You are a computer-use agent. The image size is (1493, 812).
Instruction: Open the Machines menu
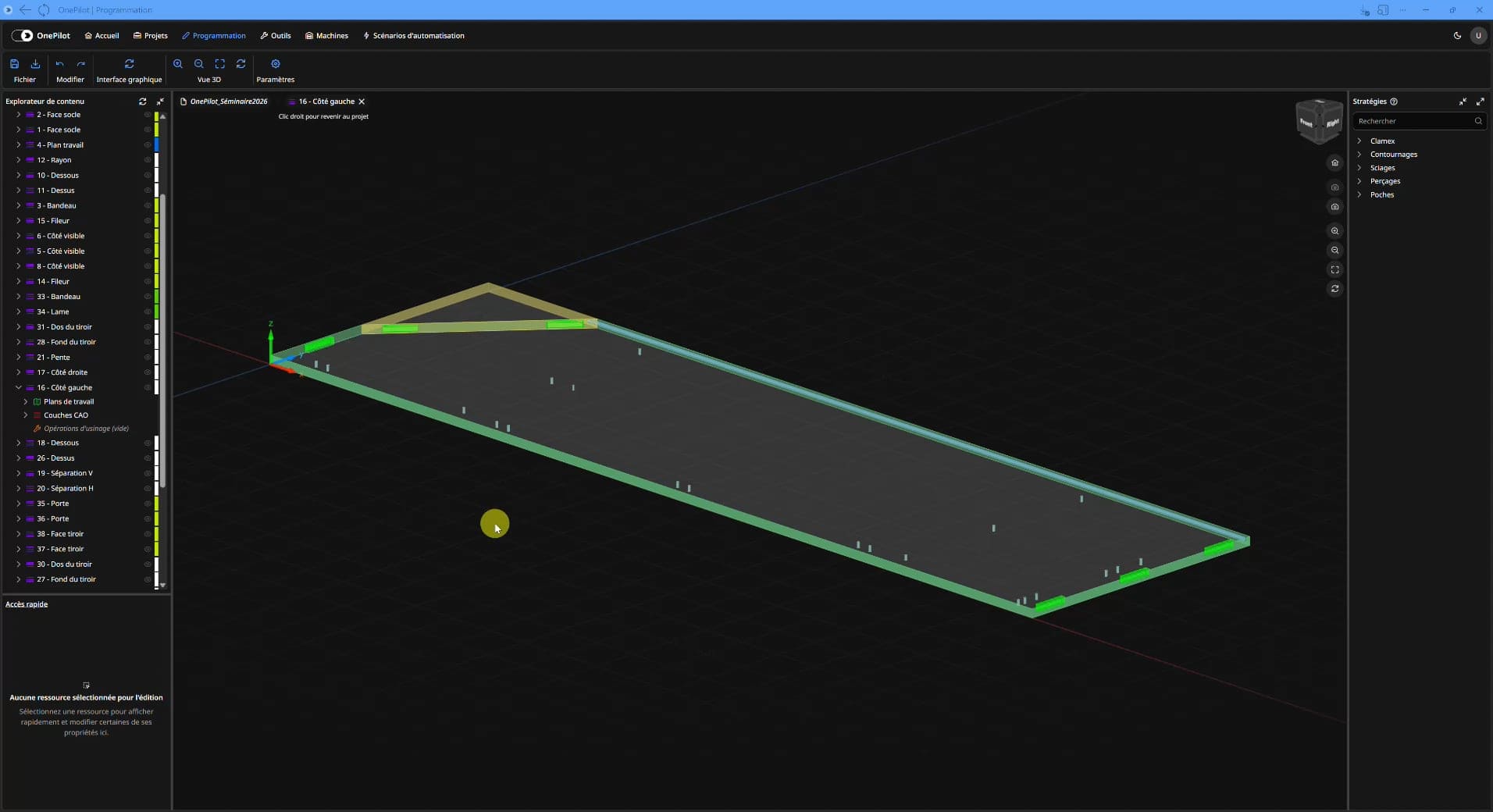click(x=327, y=36)
